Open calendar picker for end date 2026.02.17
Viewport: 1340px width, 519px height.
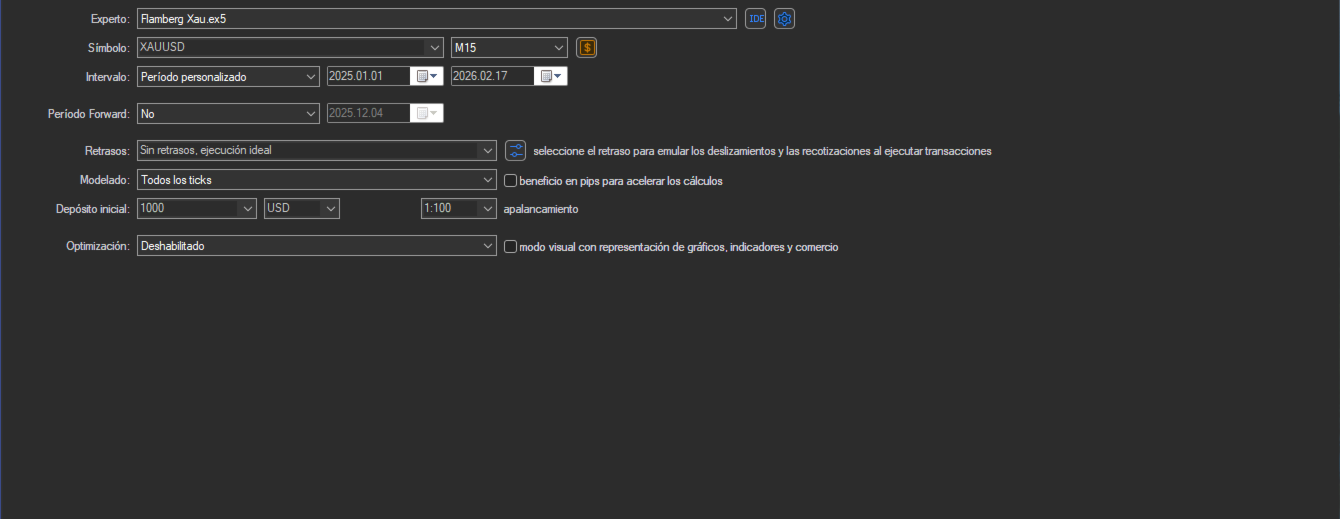coord(551,76)
